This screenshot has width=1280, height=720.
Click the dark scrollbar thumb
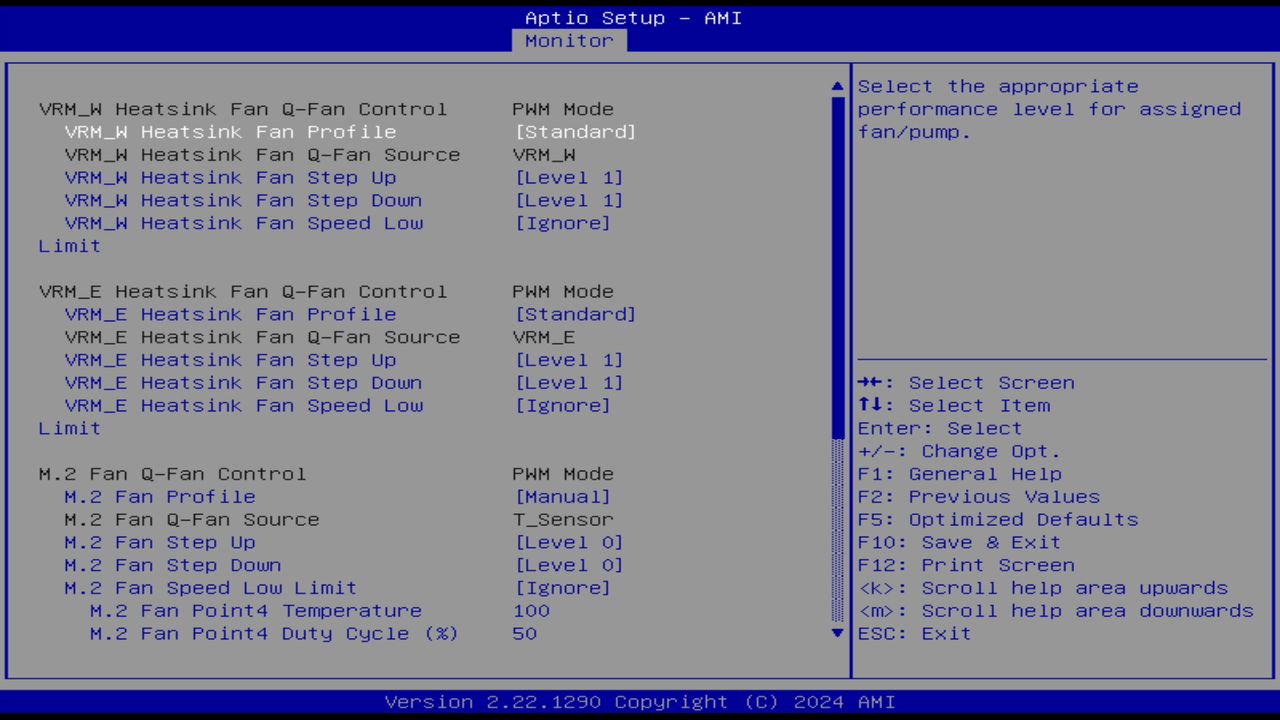838,267
